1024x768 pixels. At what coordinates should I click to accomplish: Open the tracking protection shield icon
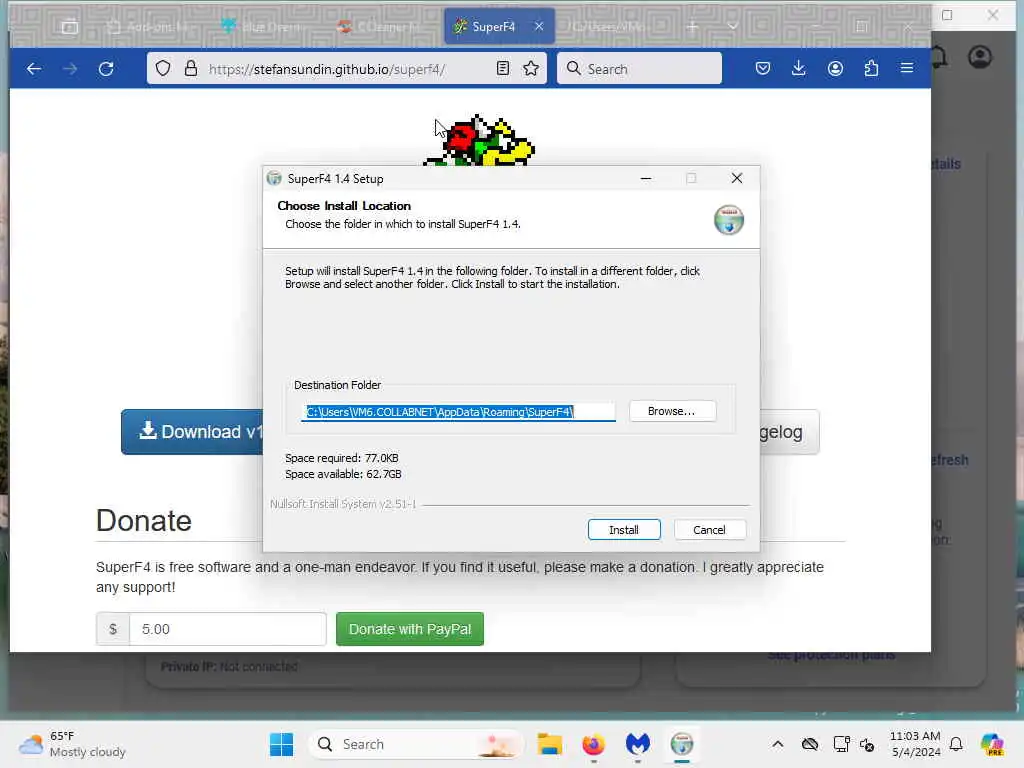click(163, 69)
